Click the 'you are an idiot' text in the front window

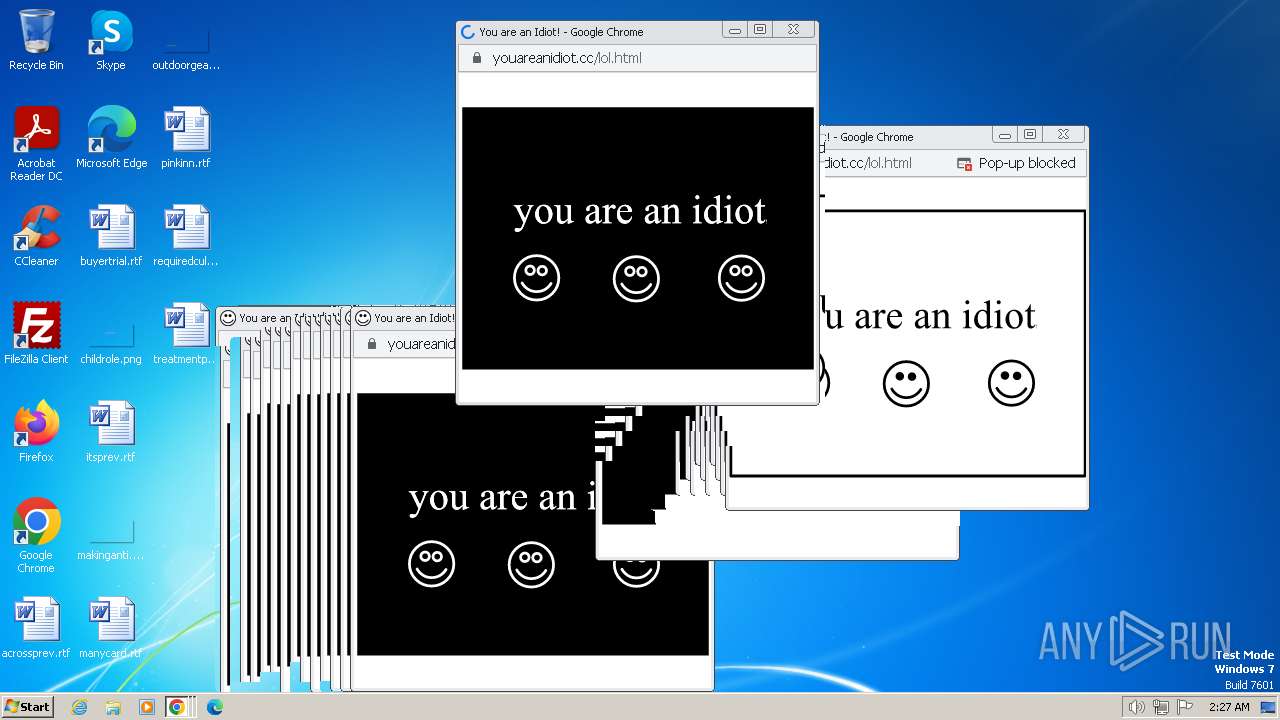coord(640,211)
